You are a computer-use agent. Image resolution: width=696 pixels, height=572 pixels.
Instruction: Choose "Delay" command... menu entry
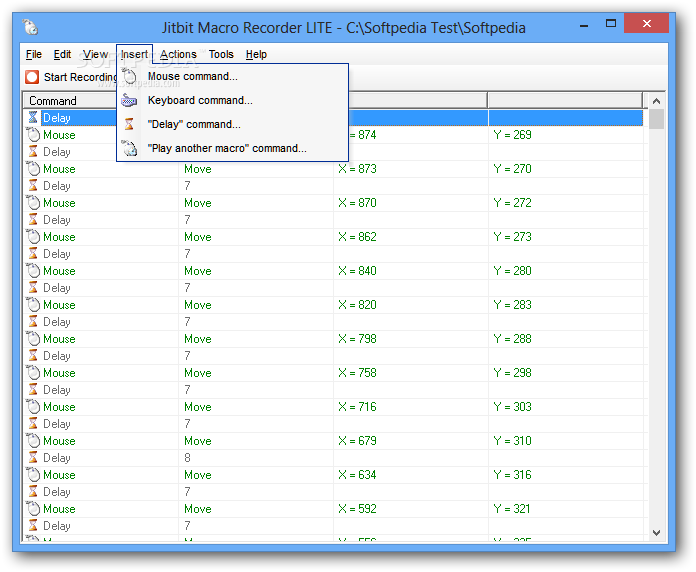233,124
